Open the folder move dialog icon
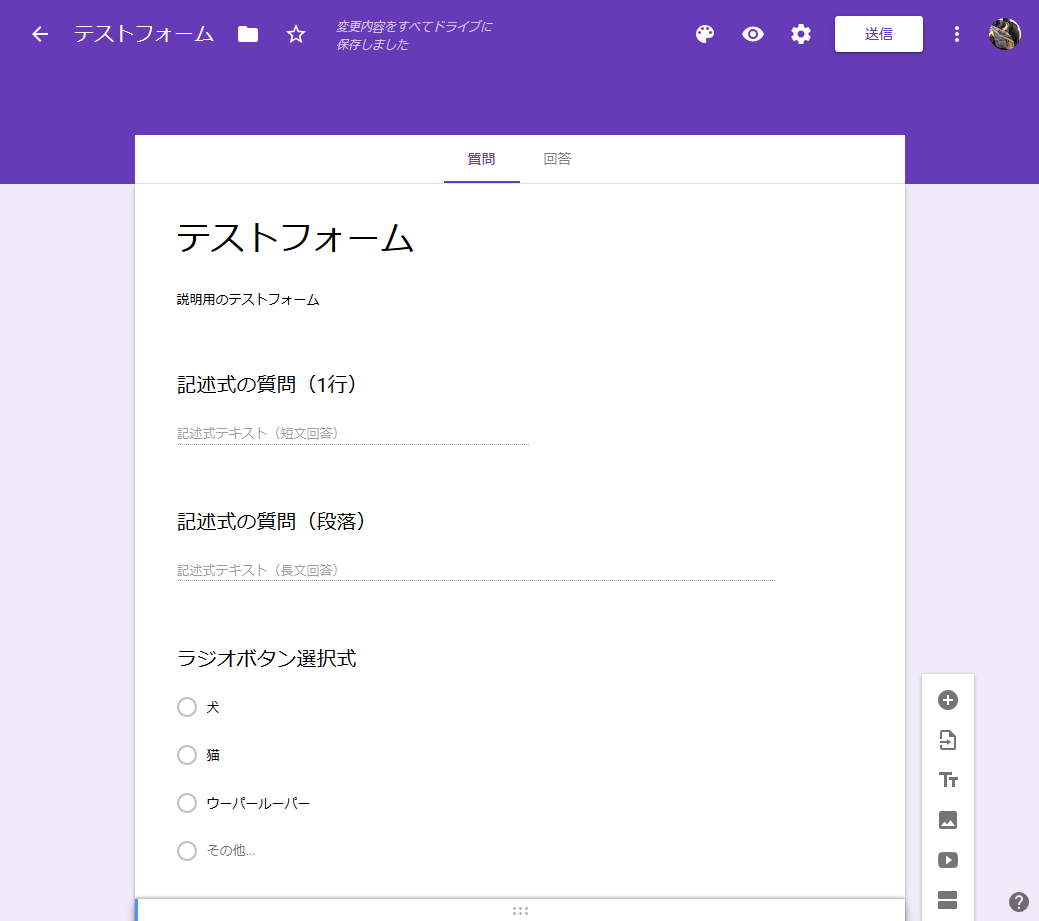Screen dimensions: 1039x921 247,33
